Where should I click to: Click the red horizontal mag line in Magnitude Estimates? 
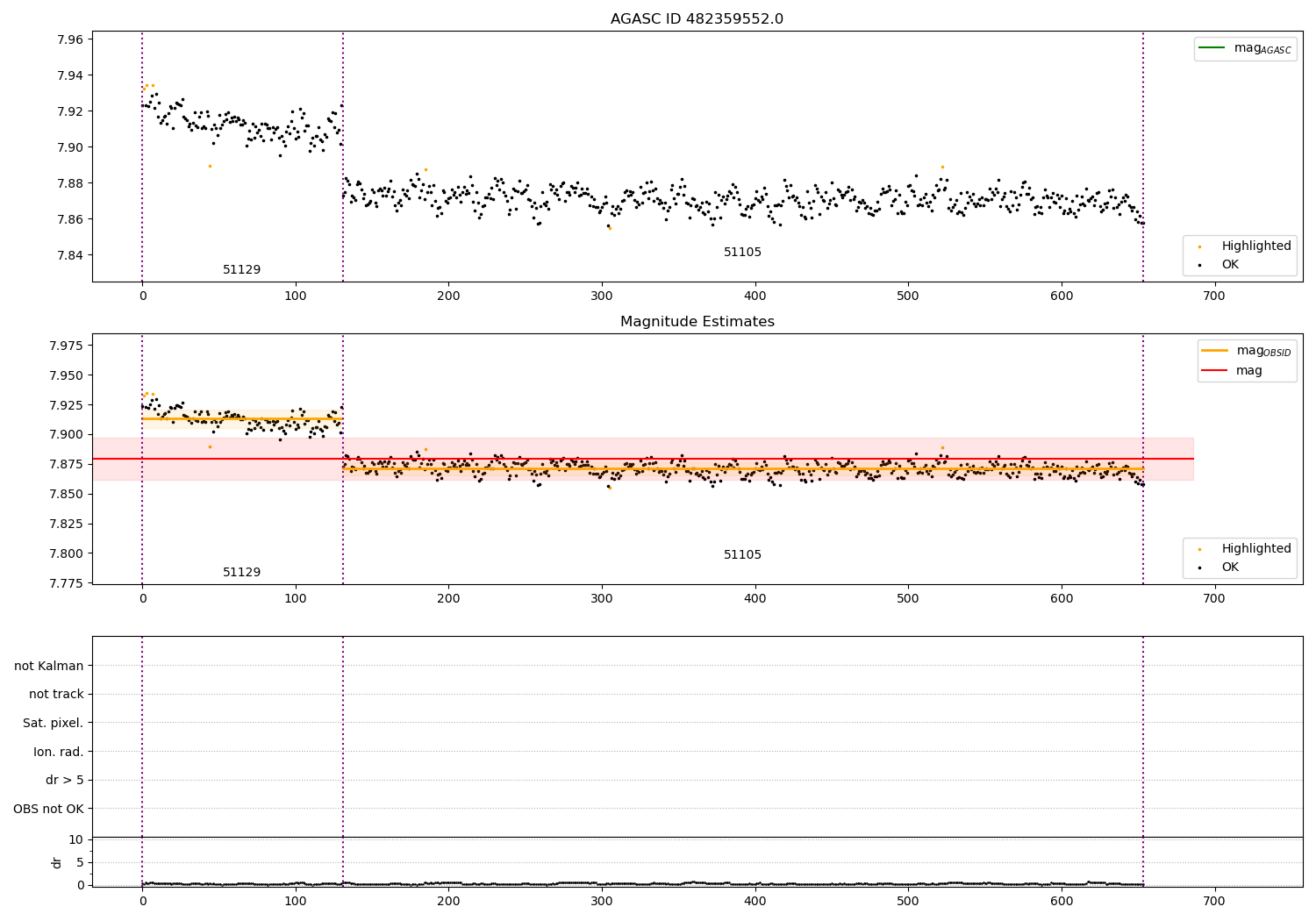click(x=643, y=459)
